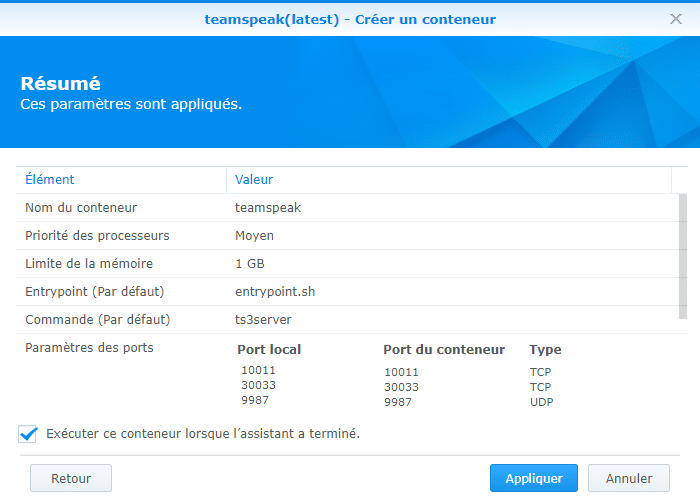Click the dialog title 'teamspeak(latest) - Créer un conteneur'

[350, 20]
